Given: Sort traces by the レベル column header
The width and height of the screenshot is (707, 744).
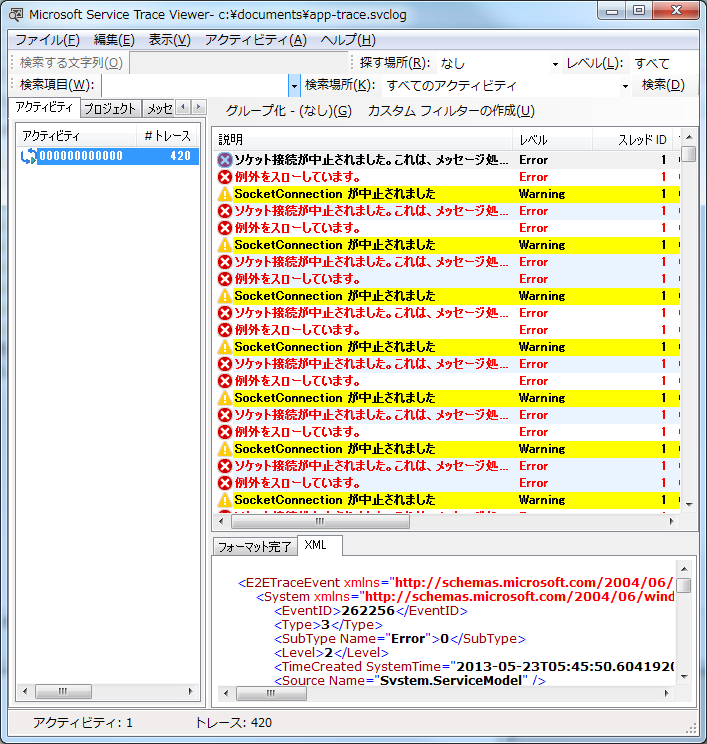Looking at the screenshot, I should pyautogui.click(x=552, y=140).
